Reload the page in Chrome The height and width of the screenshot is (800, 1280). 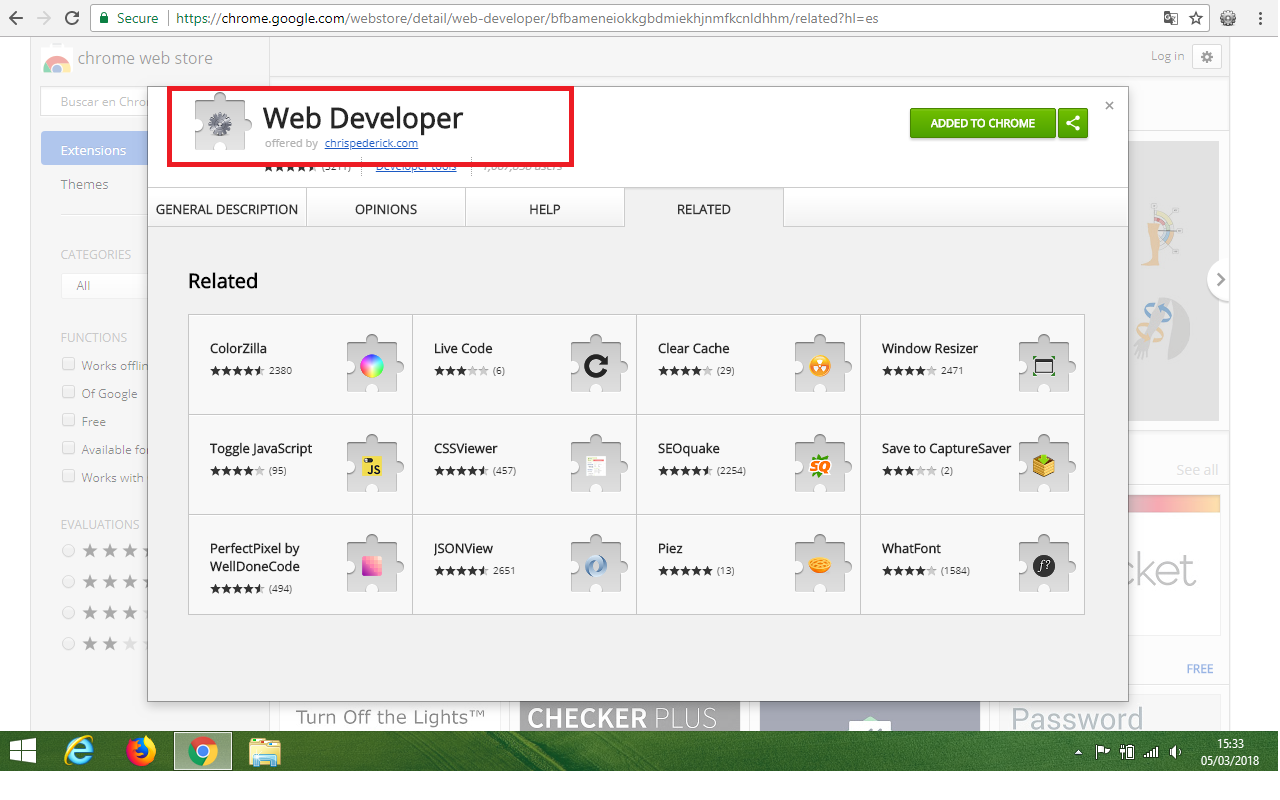[71, 18]
